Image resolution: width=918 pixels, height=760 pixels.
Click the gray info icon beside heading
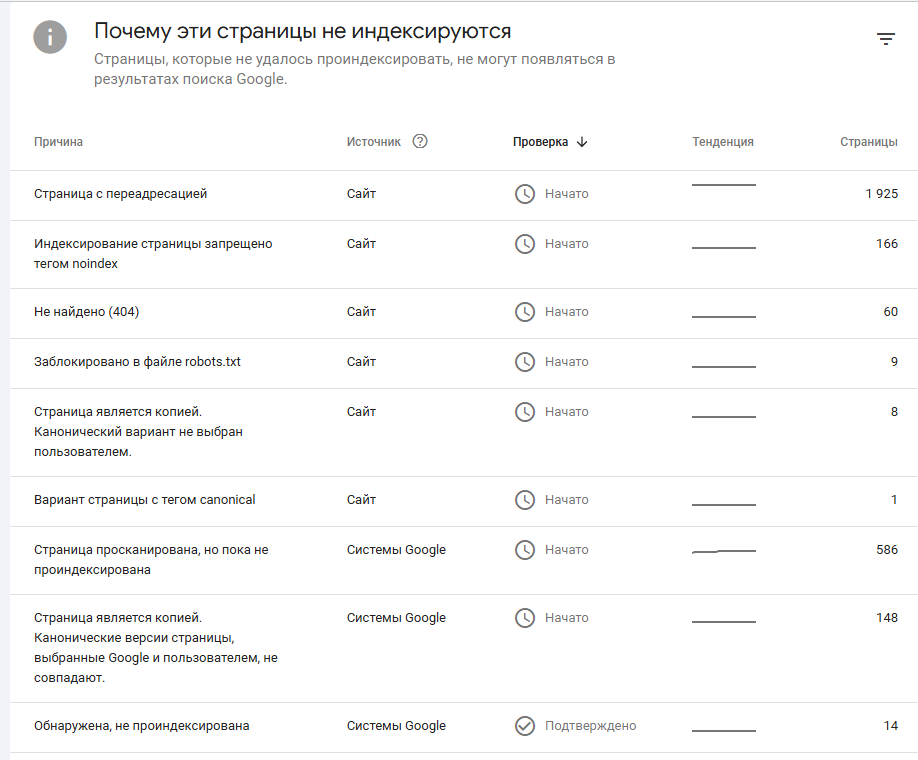point(50,37)
